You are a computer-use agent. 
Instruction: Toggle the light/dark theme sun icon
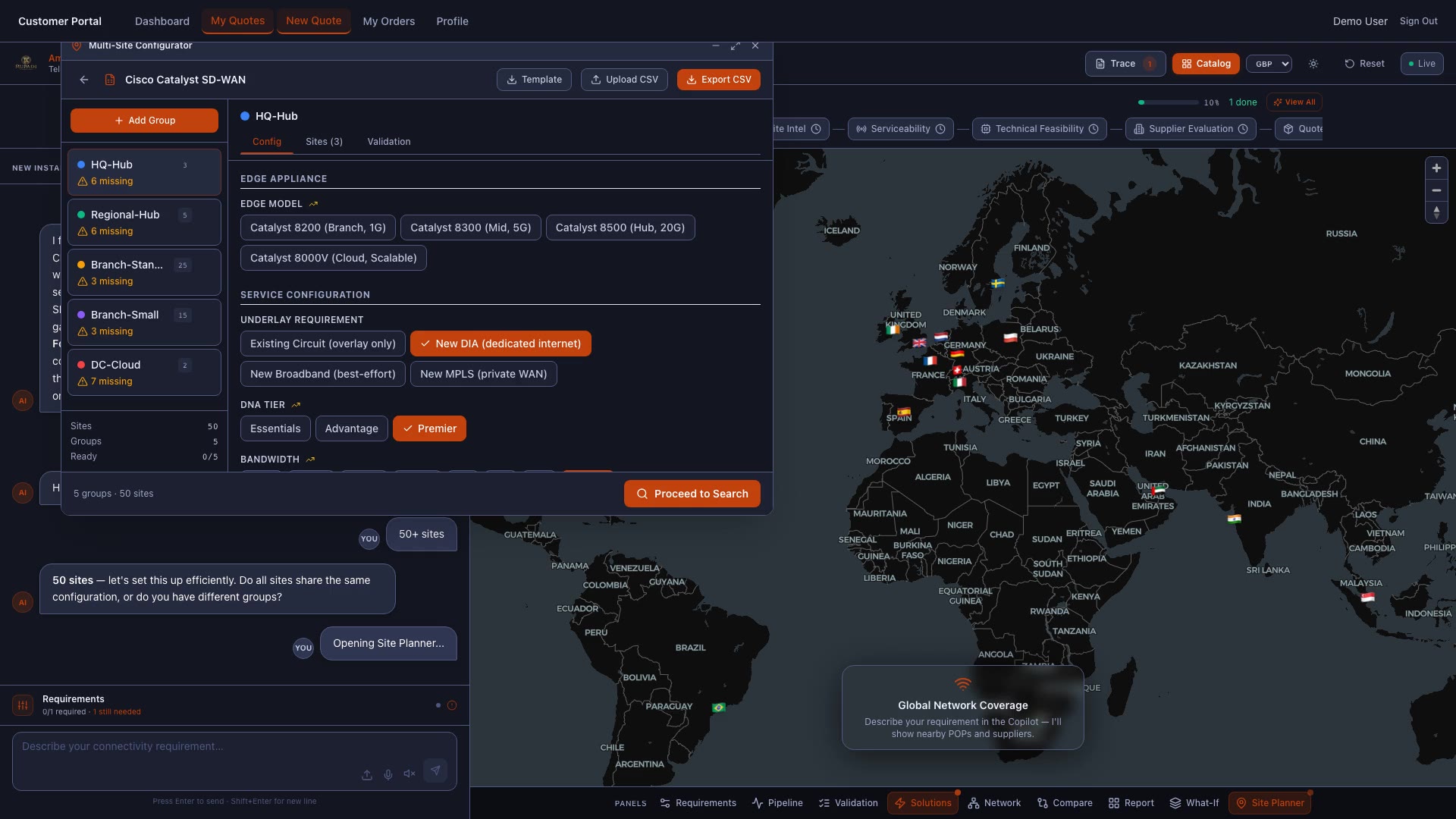pyautogui.click(x=1313, y=64)
